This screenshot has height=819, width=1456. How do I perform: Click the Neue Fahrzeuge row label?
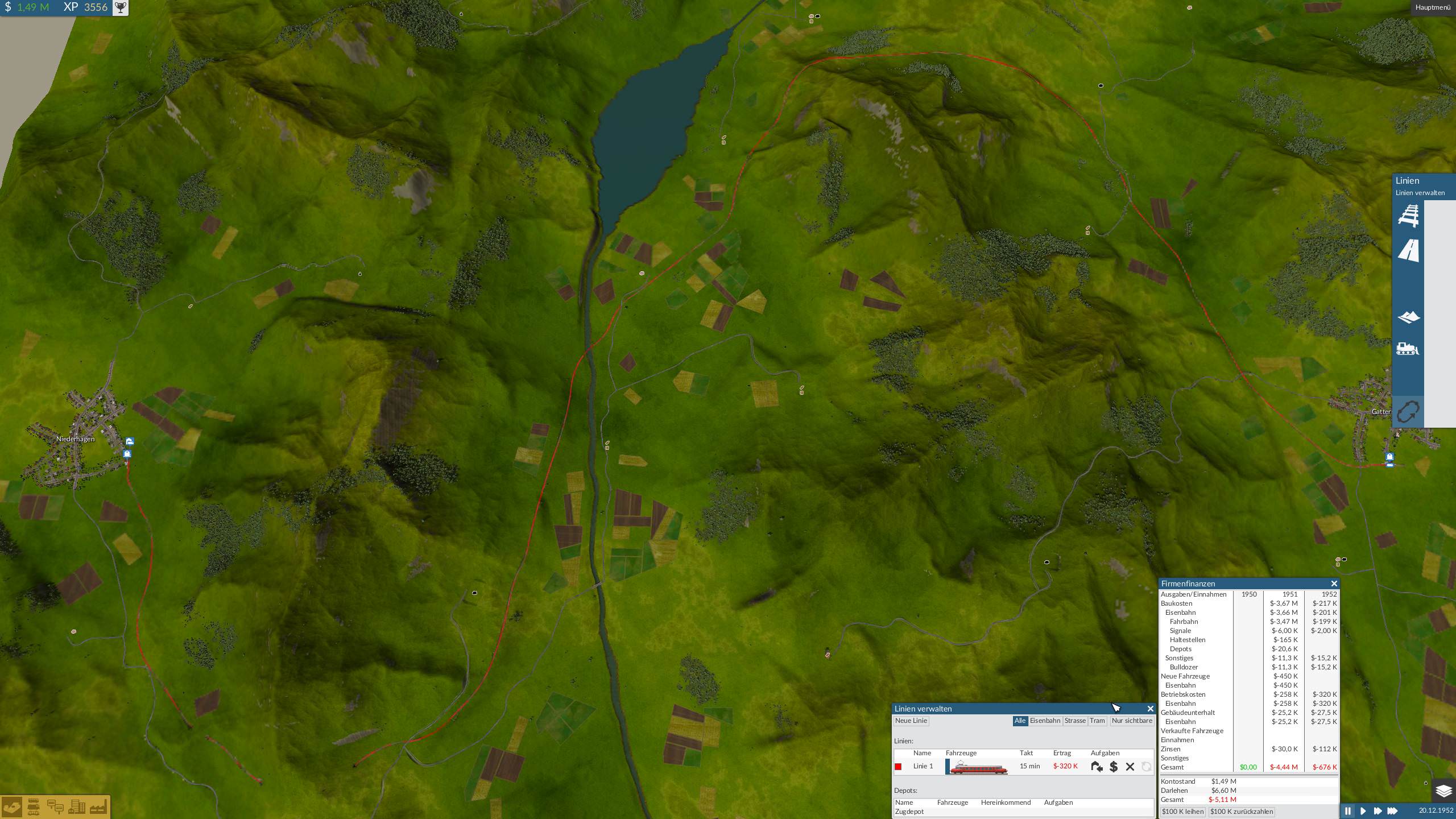(1185, 676)
